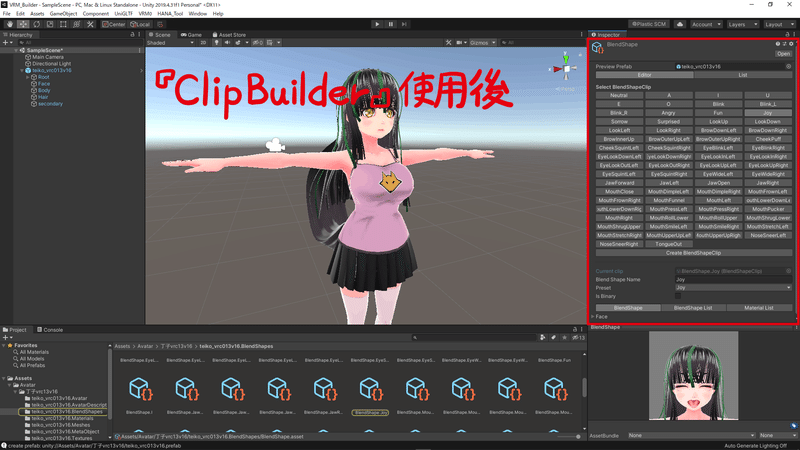Click the grid snapping icon

pyautogui.click(x=160, y=24)
